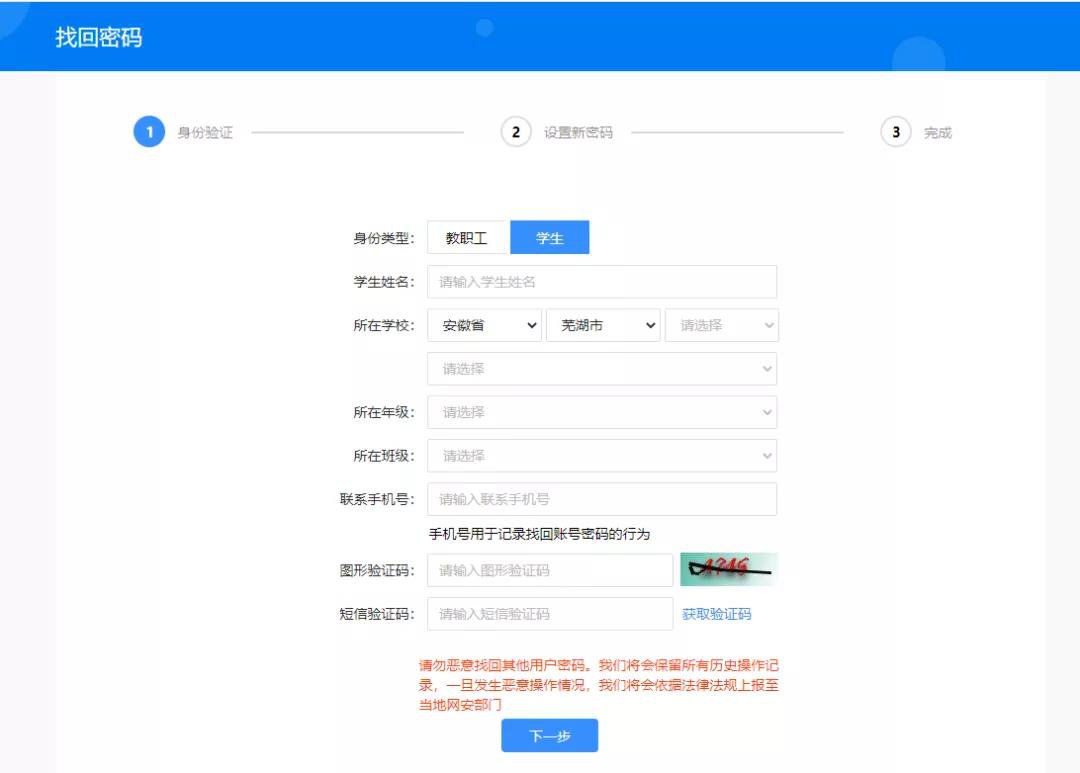Image resolution: width=1080 pixels, height=773 pixels.
Task: Click the step 1 身份验证 circle icon
Action: (x=149, y=132)
